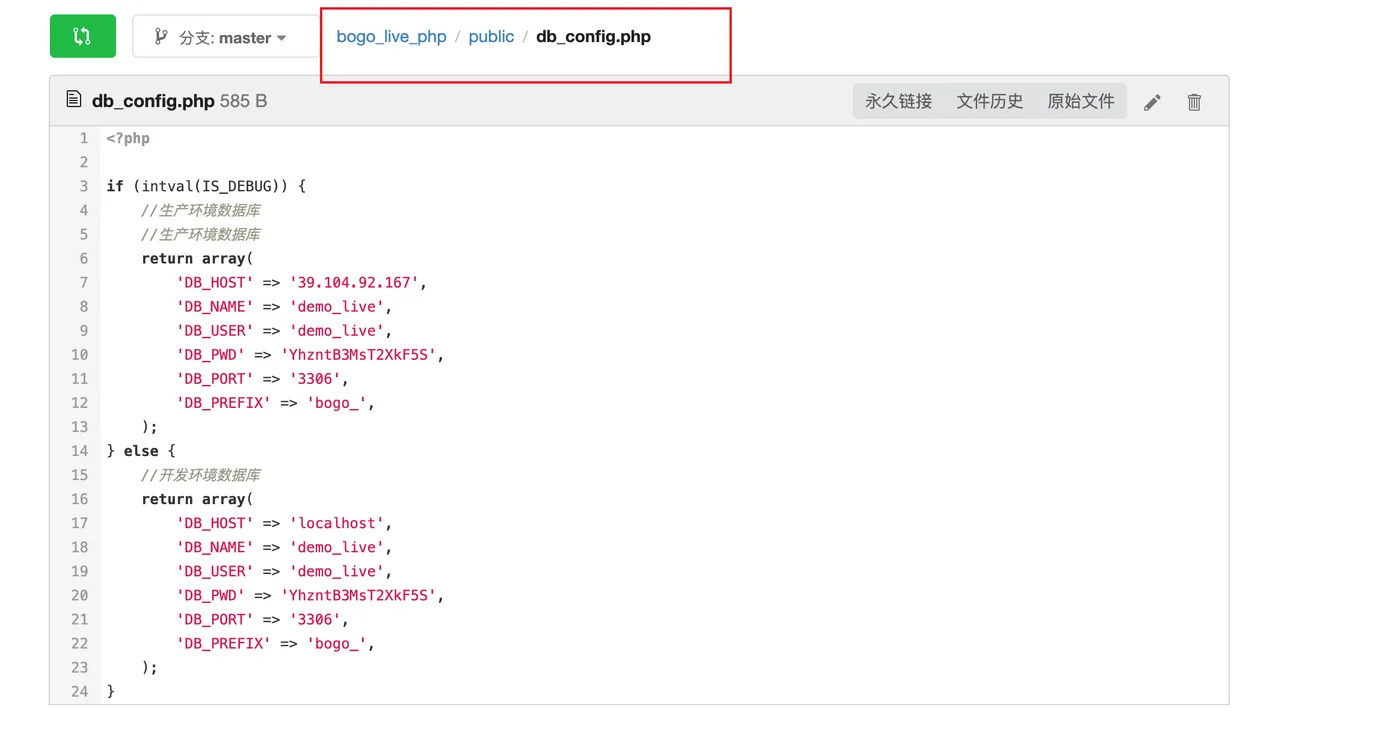Select line number 14 at else
The height and width of the screenshot is (746, 1400).
click(x=80, y=451)
